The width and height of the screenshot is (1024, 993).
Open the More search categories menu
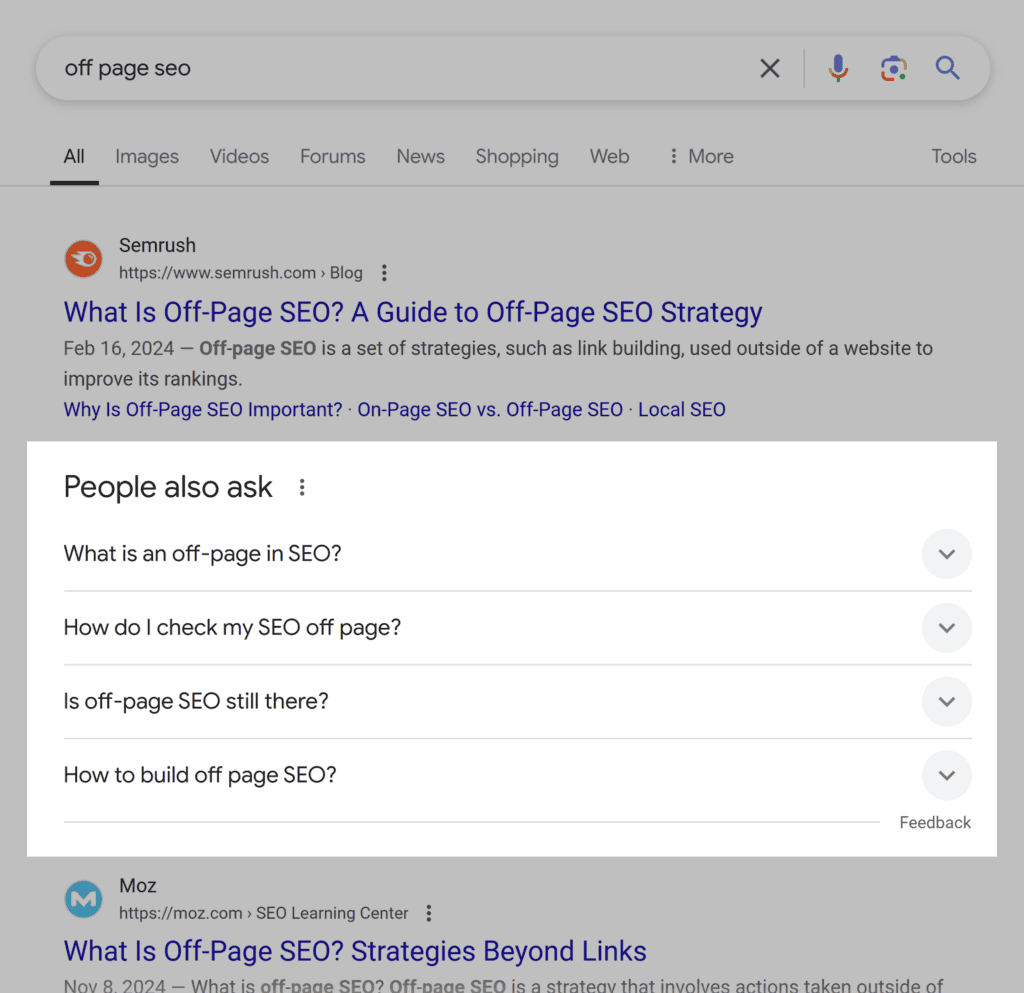point(700,156)
